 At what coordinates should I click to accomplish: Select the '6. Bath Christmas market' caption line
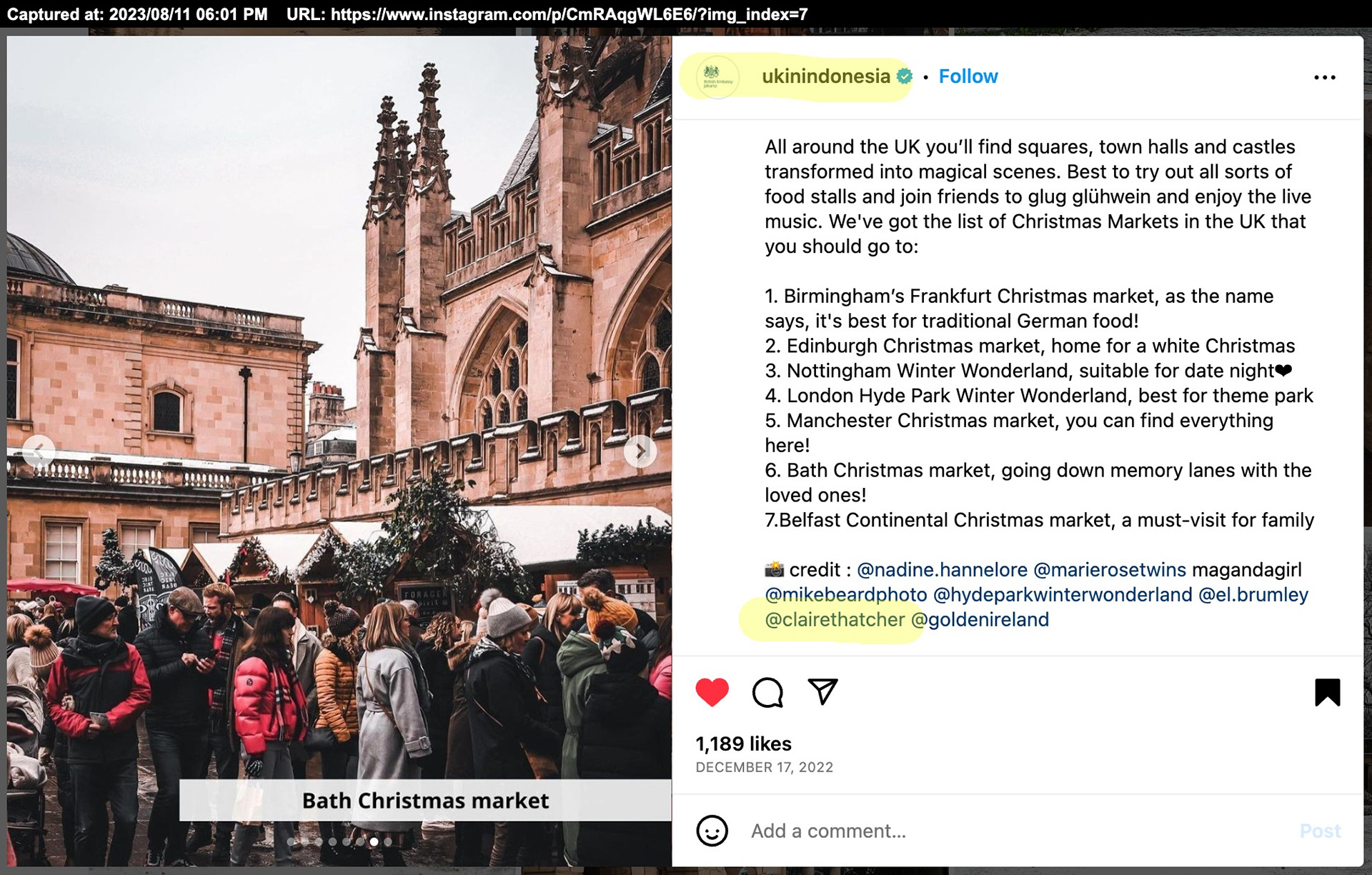(x=1038, y=483)
